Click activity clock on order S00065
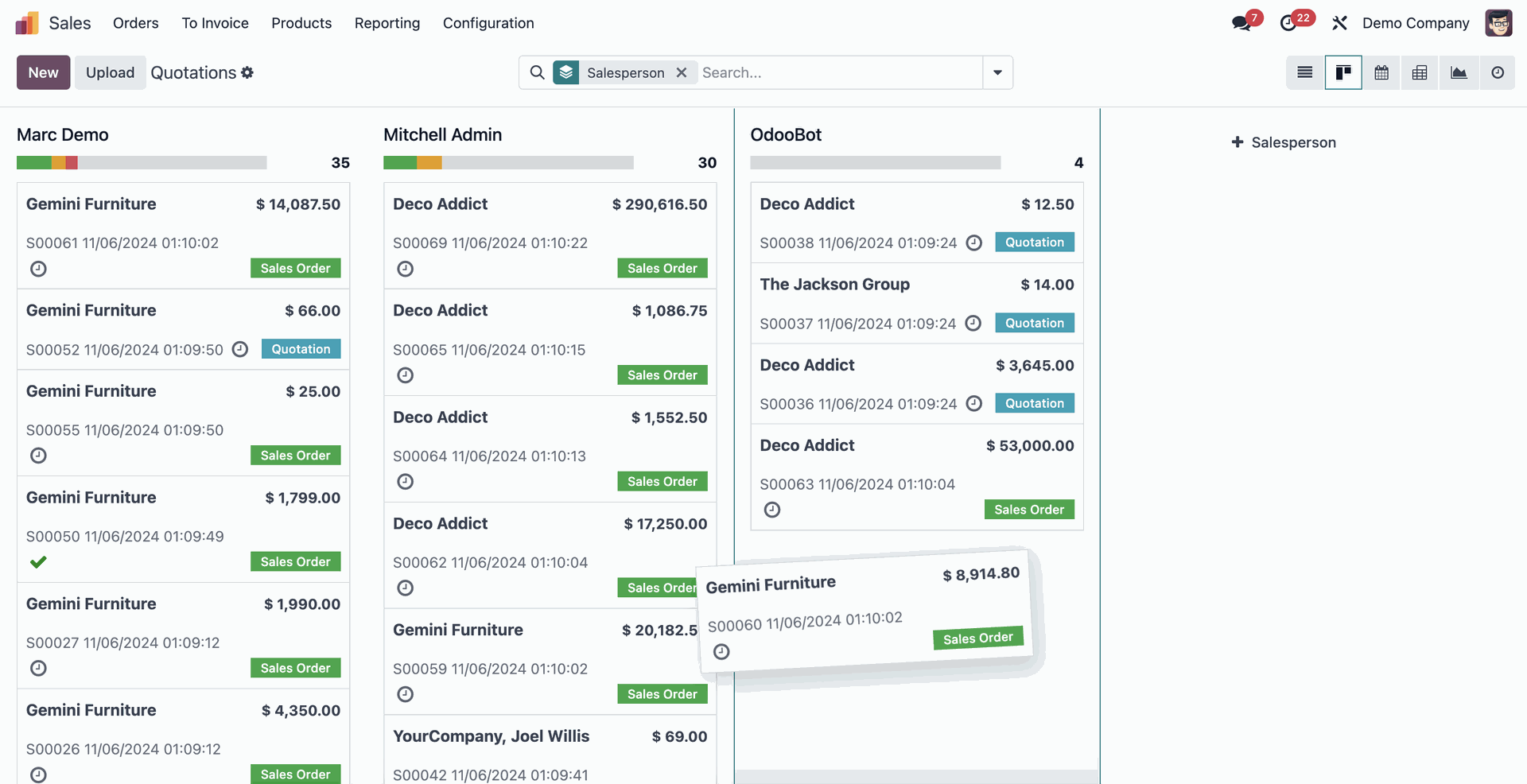Image resolution: width=1527 pixels, height=784 pixels. point(406,375)
